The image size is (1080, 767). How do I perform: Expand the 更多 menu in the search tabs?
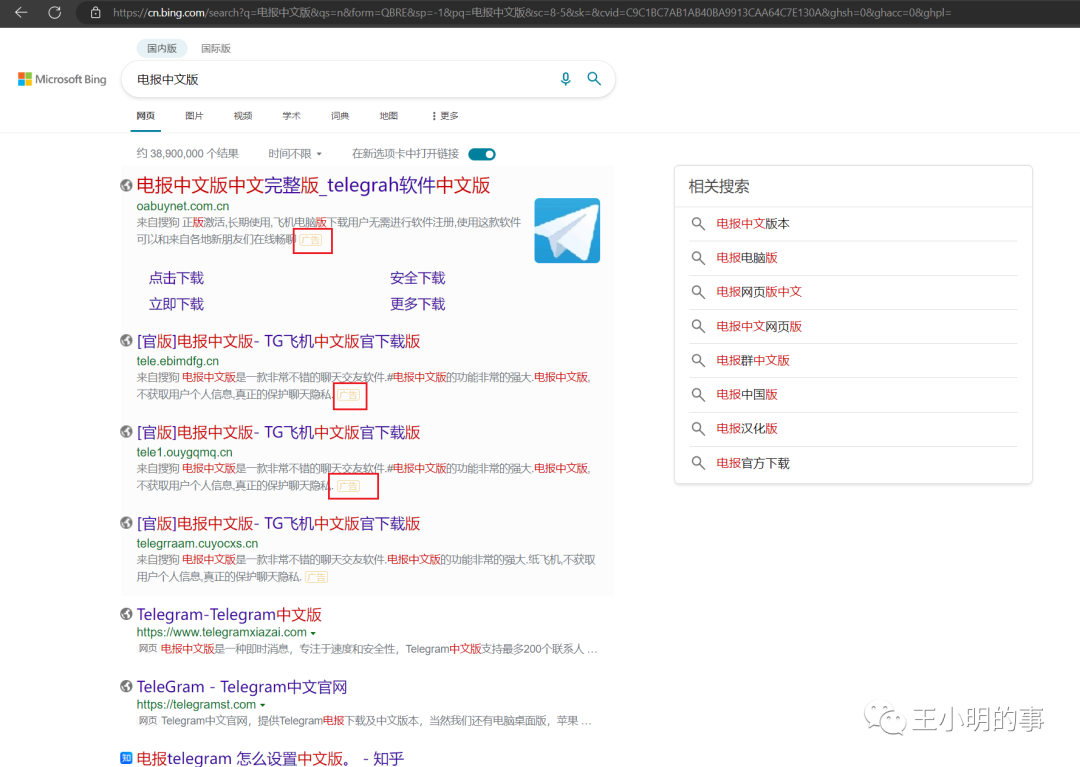445,116
